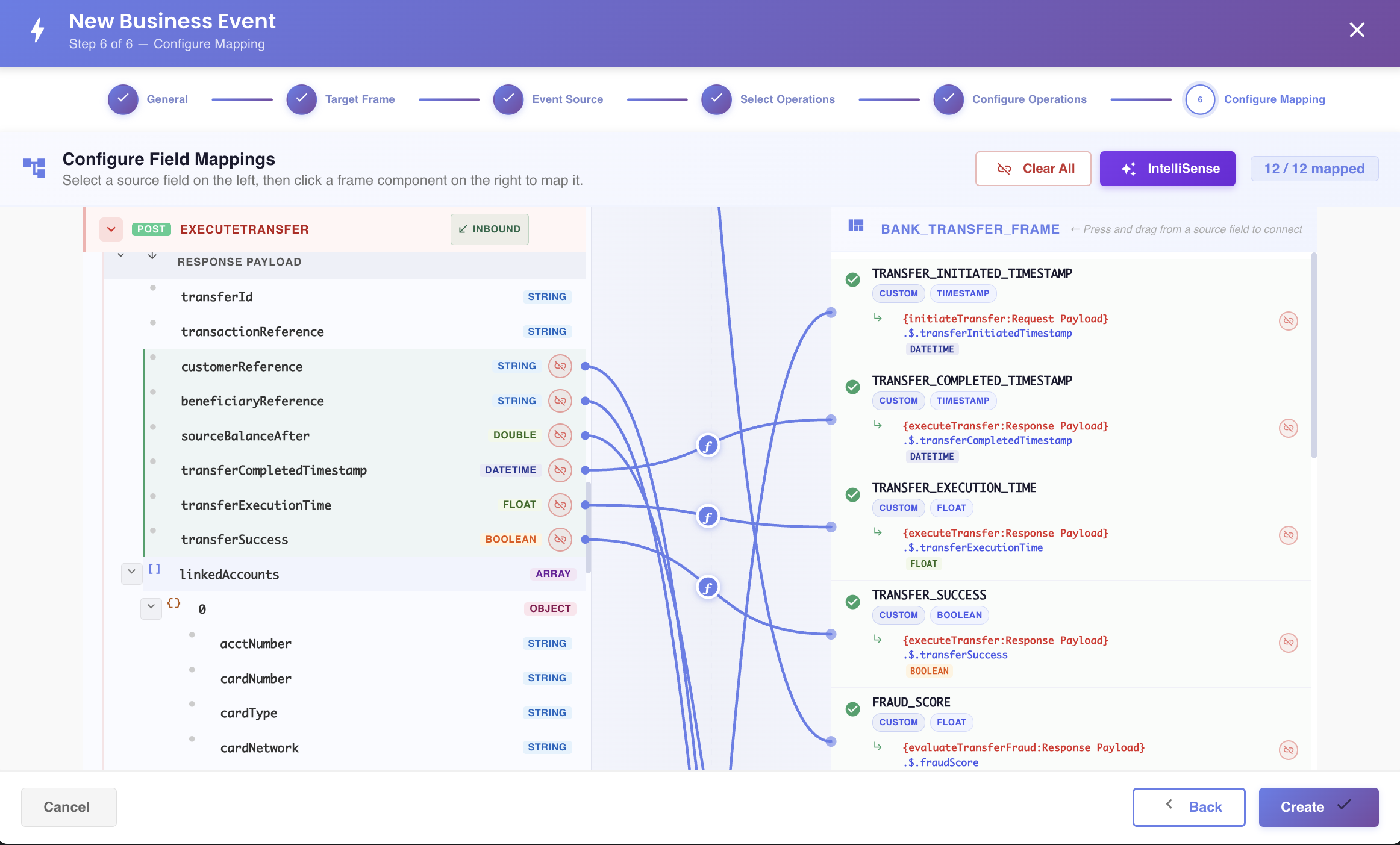Unlink the transferCompletedTimestamp source field

click(x=560, y=470)
